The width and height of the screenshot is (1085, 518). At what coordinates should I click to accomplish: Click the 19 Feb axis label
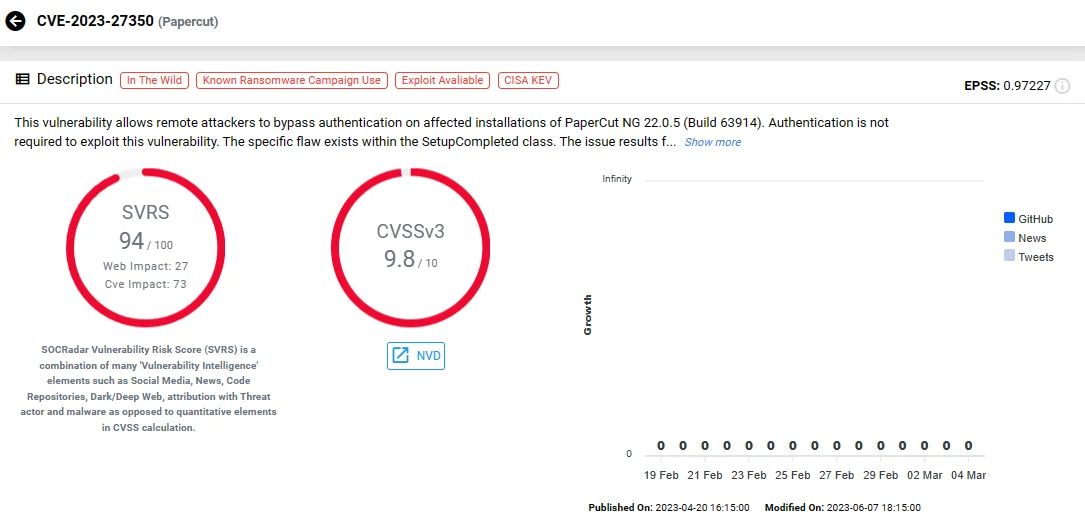coord(661,475)
